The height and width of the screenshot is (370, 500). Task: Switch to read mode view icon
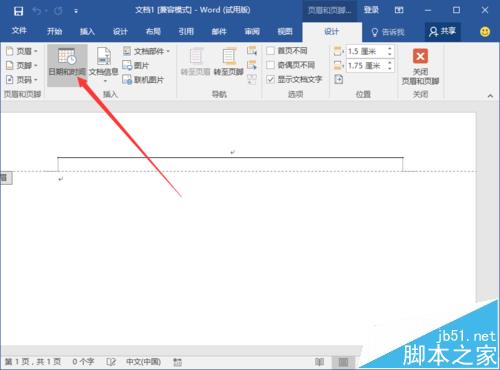(x=319, y=362)
